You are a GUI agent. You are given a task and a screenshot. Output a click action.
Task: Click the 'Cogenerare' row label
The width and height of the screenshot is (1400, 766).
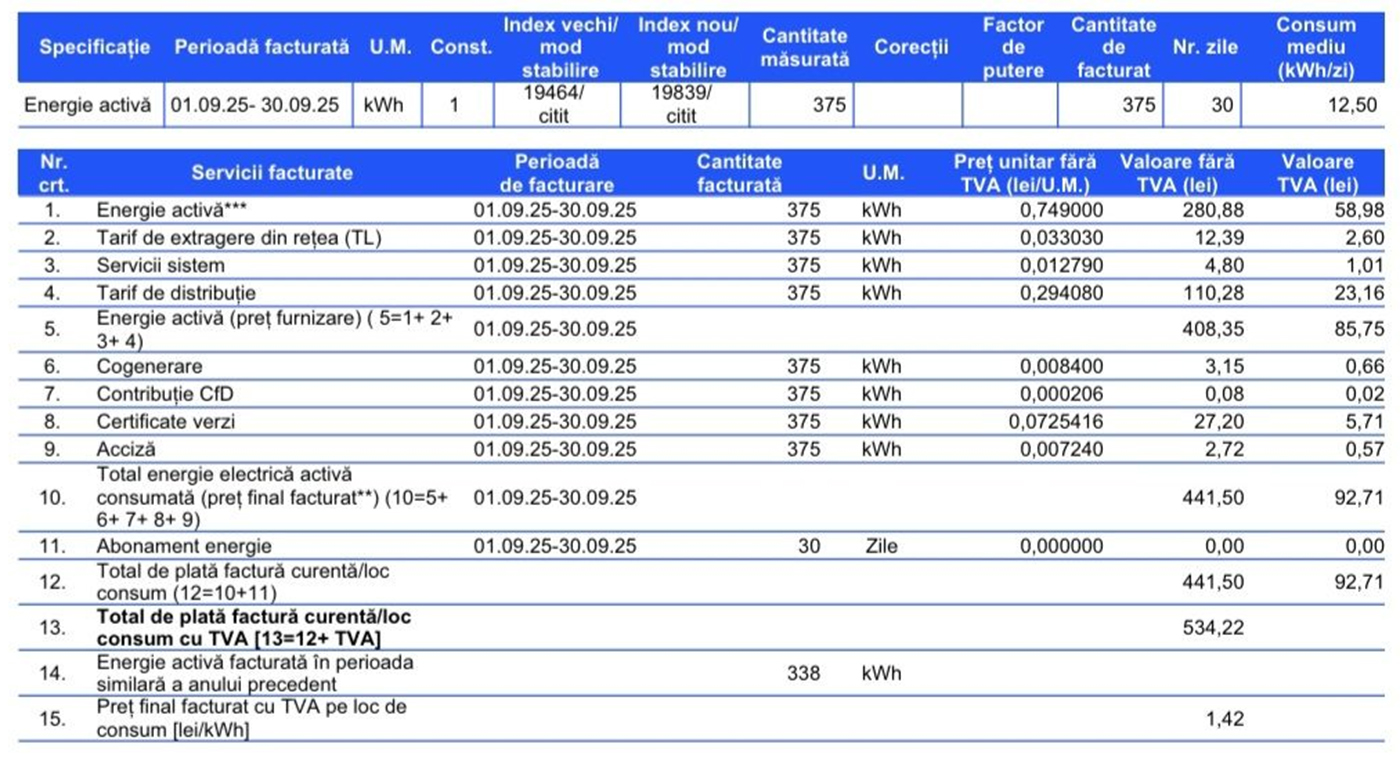pyautogui.click(x=149, y=367)
